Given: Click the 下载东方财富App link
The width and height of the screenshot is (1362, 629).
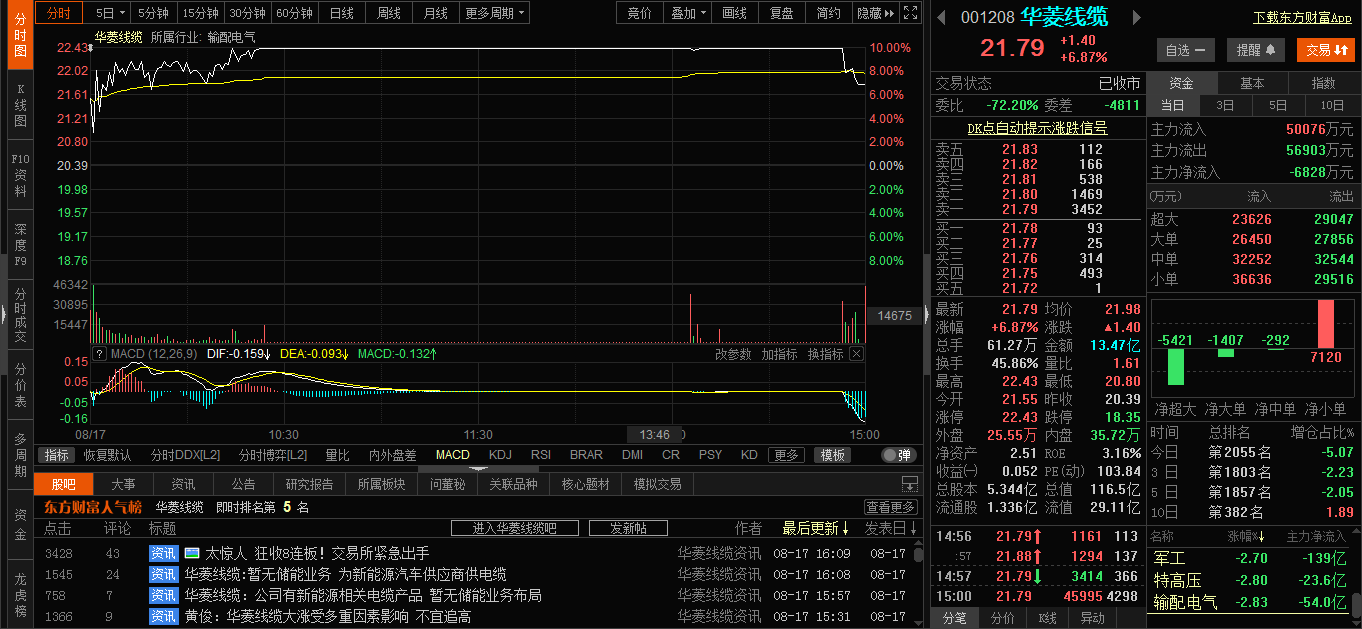Looking at the screenshot, I should (x=1302, y=17).
